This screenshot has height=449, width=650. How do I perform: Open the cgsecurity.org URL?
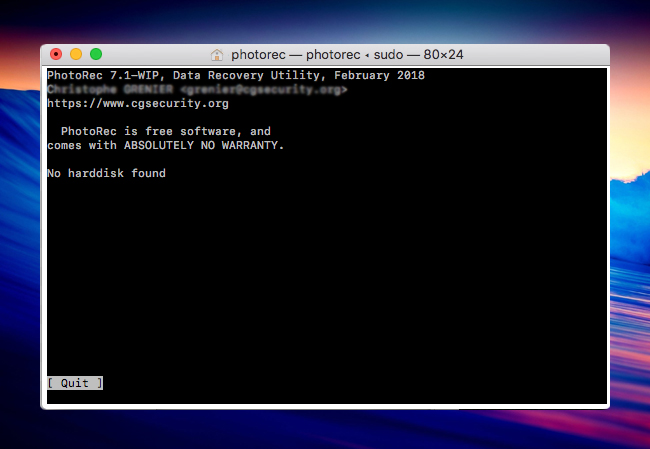138,103
